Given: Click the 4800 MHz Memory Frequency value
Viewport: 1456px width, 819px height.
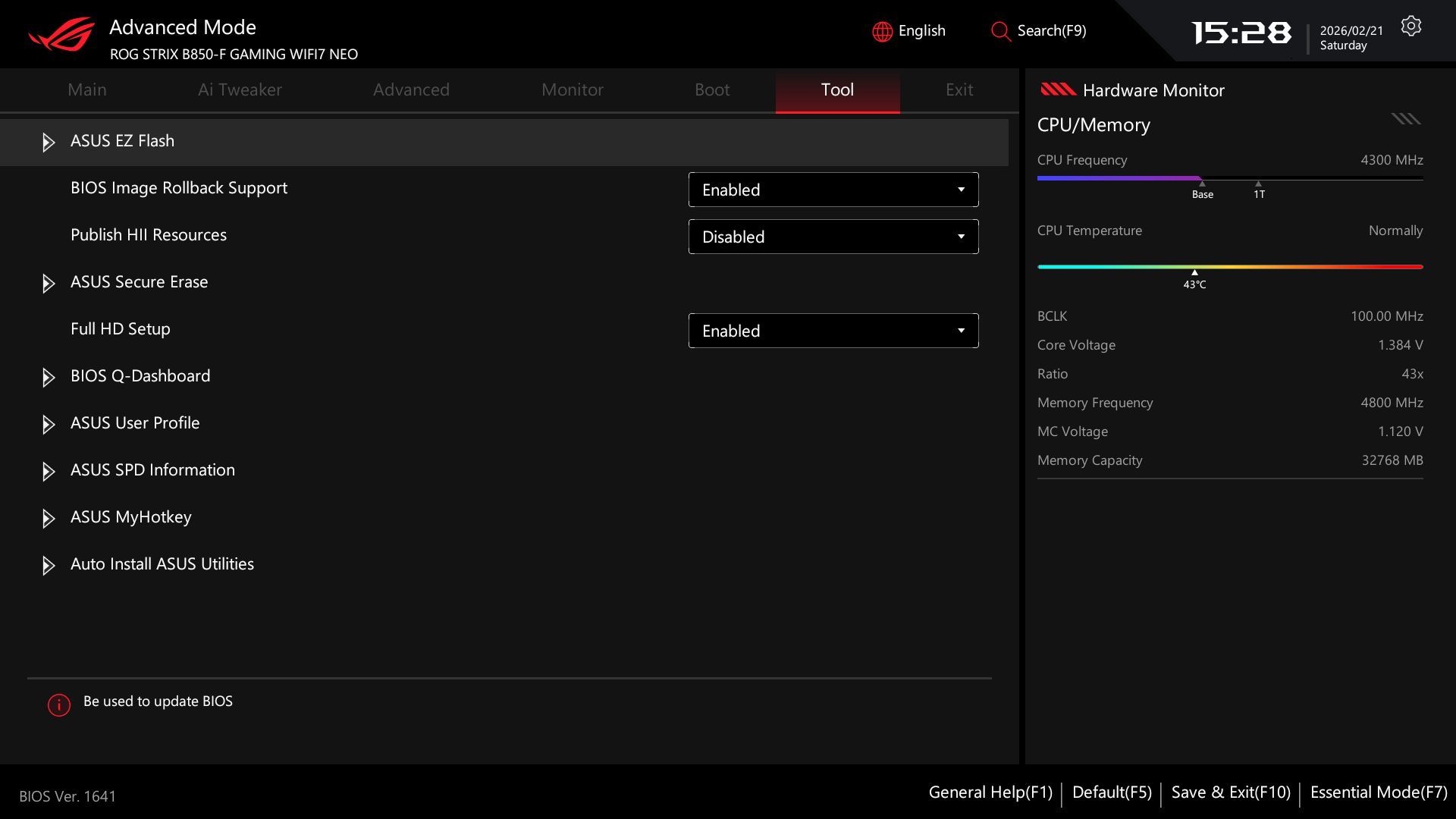Looking at the screenshot, I should (x=1392, y=403).
